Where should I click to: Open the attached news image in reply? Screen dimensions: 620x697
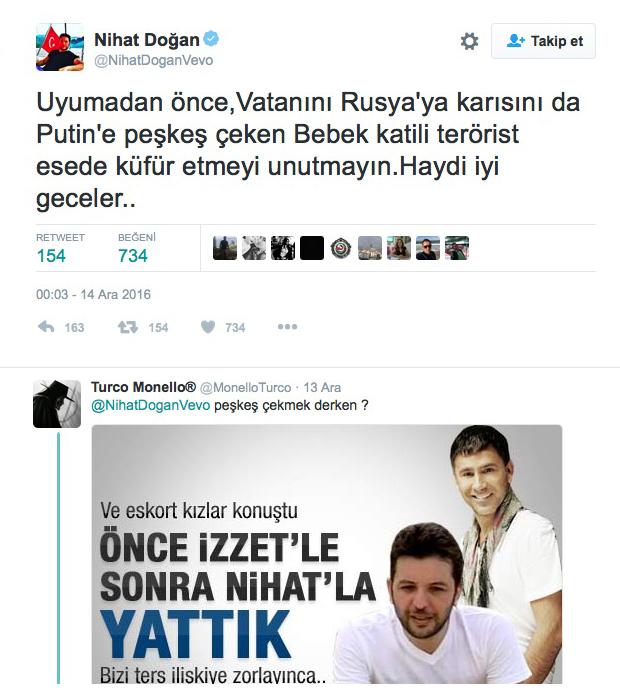click(x=327, y=554)
